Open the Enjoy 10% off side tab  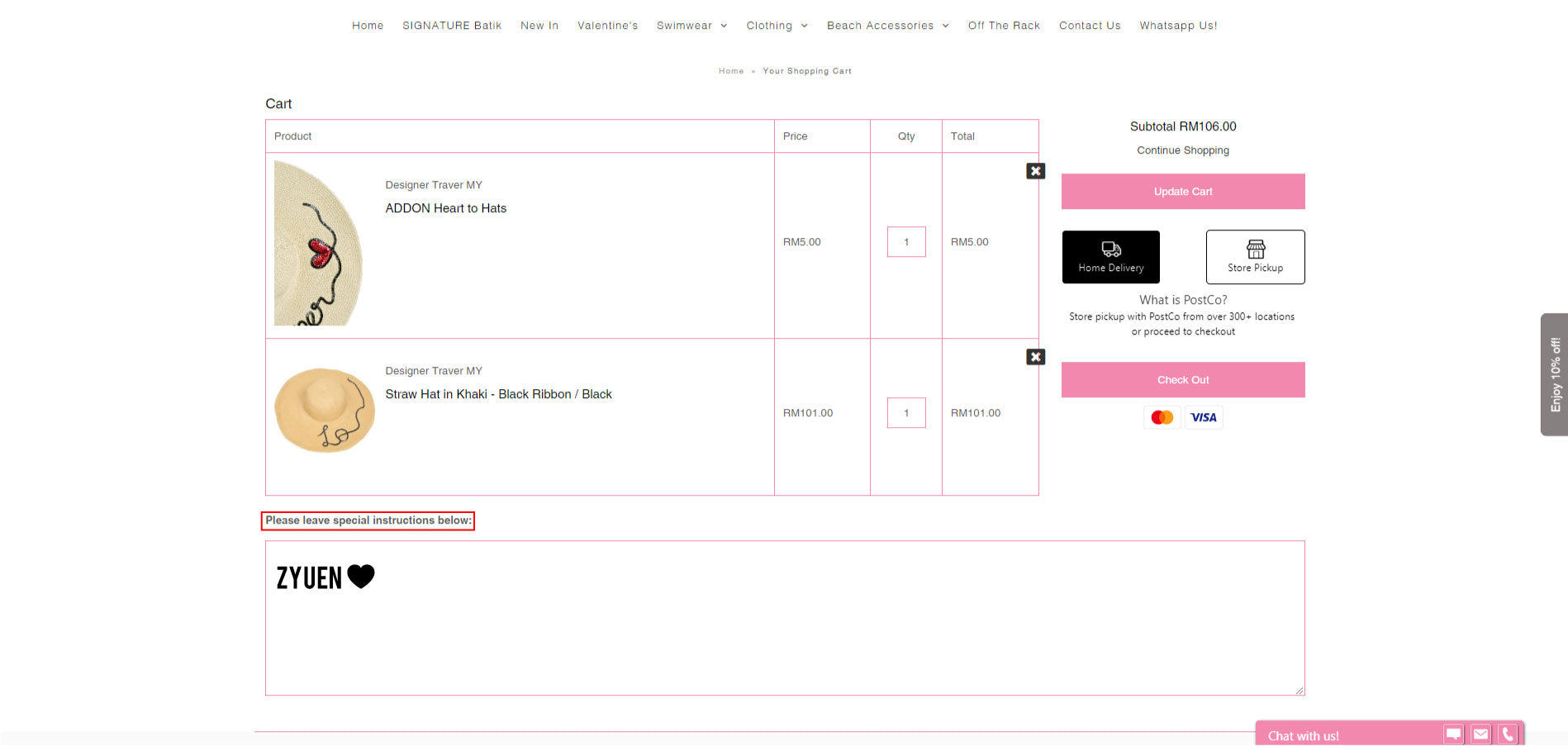1555,374
